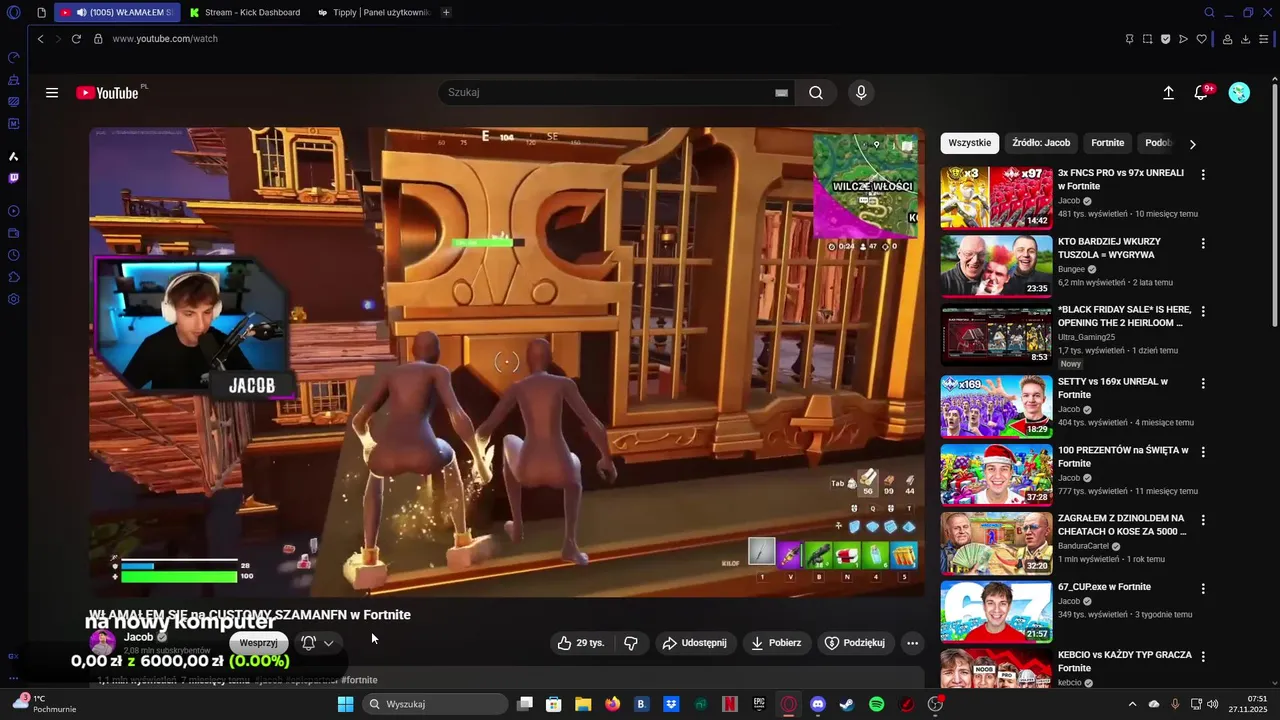This screenshot has height=720, width=1280.
Task: Reload the page with the refresh icon
Action: click(x=76, y=39)
